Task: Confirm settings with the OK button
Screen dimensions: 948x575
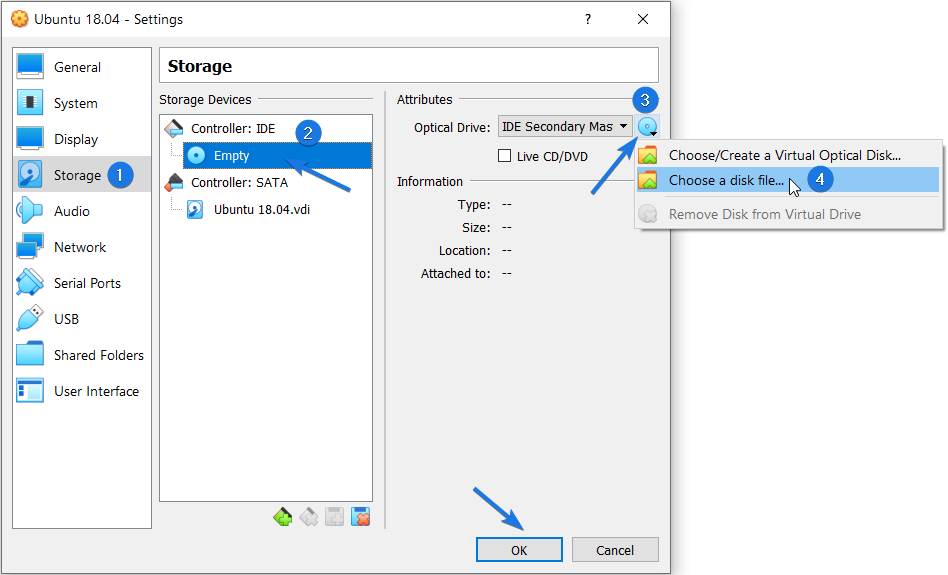Action: [519, 550]
